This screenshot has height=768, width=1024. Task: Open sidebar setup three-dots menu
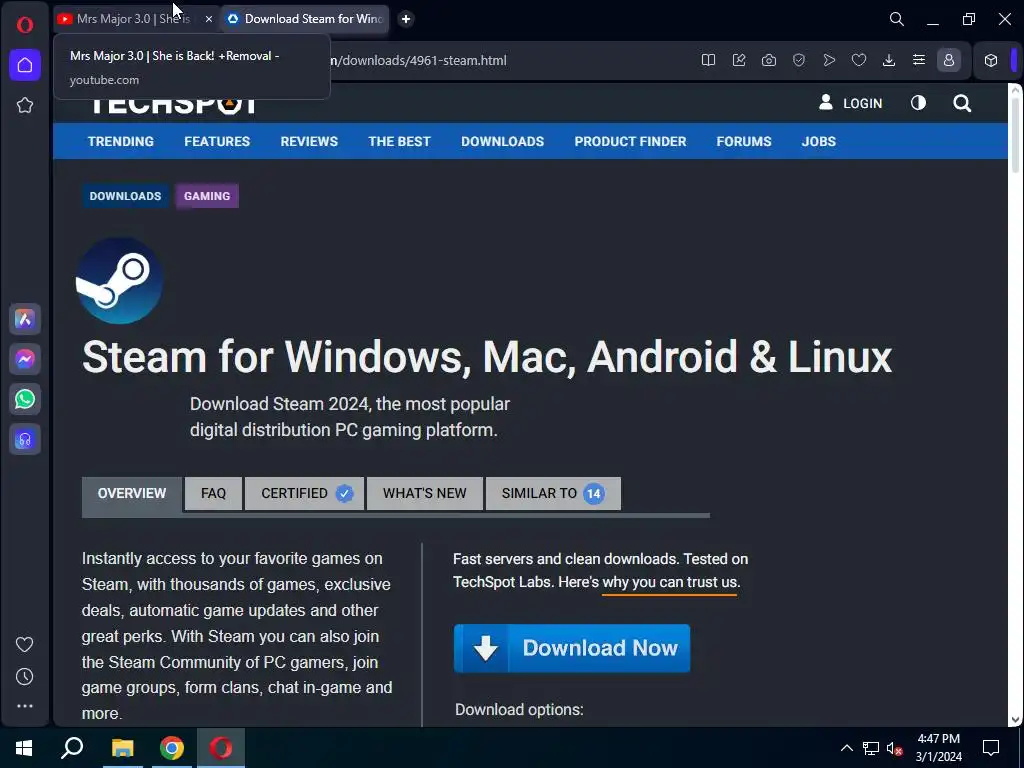[25, 706]
